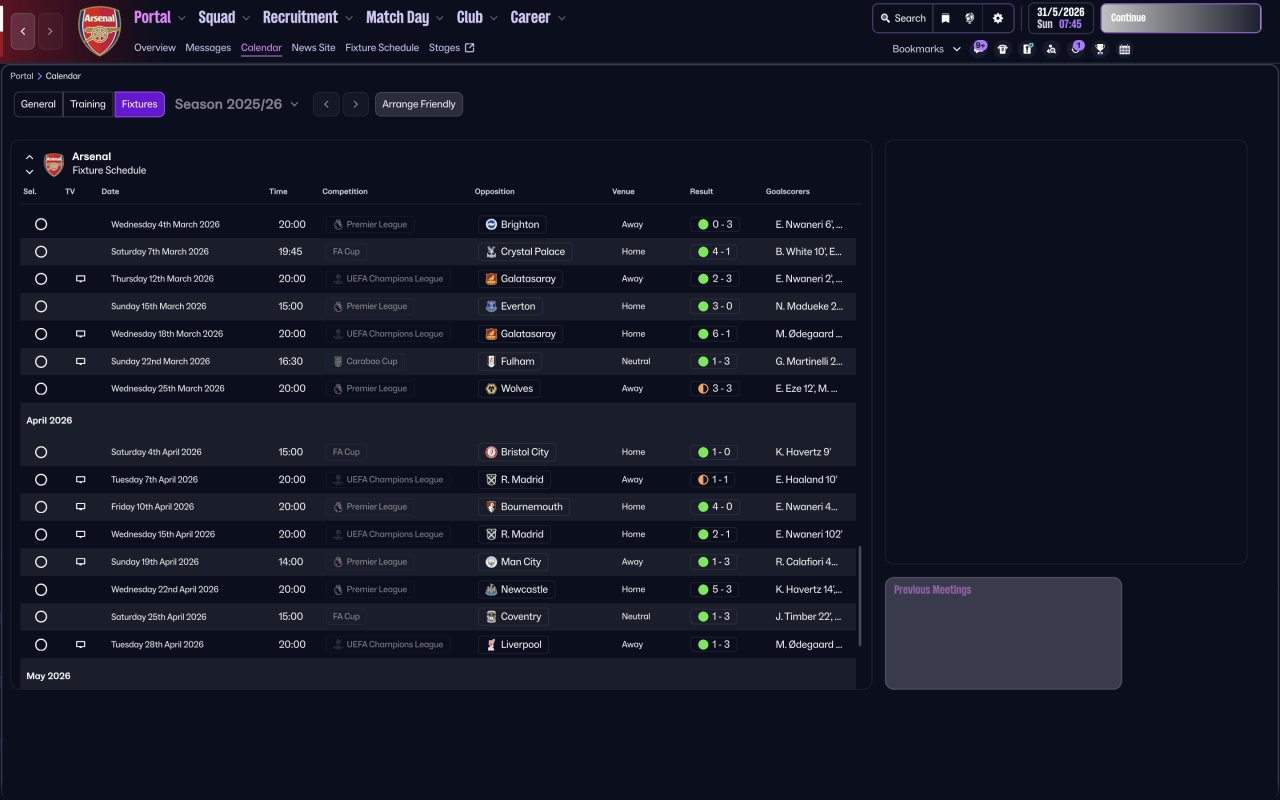
Task: Switch to the Training tab
Action: pos(88,104)
